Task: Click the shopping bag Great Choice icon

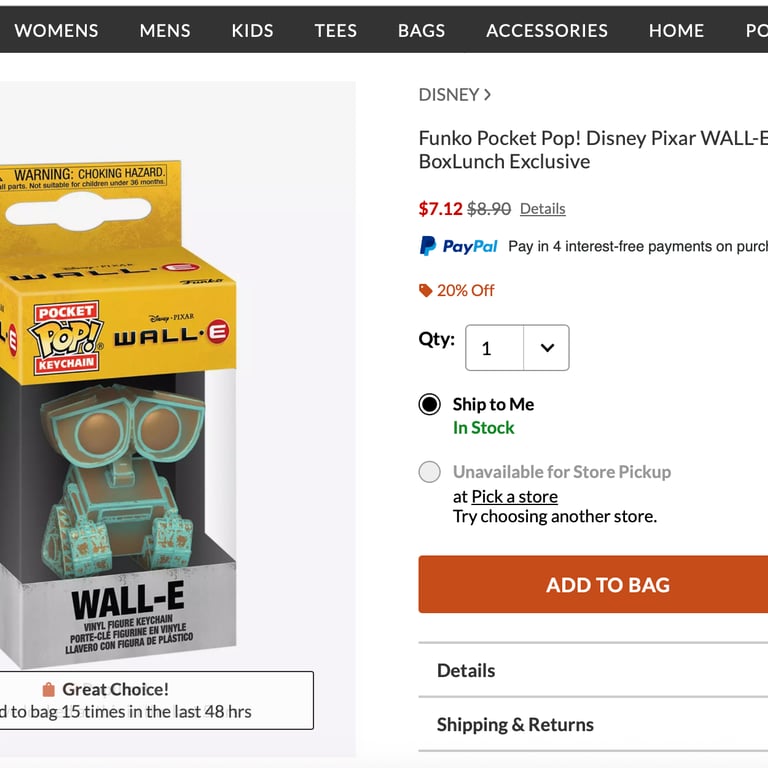Action: [48, 690]
